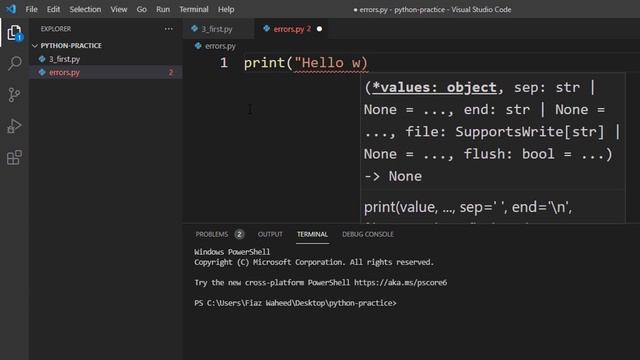Viewport: 640px width, 360px height.
Task: Open the Explorer view in activity bar
Action: click(14, 33)
